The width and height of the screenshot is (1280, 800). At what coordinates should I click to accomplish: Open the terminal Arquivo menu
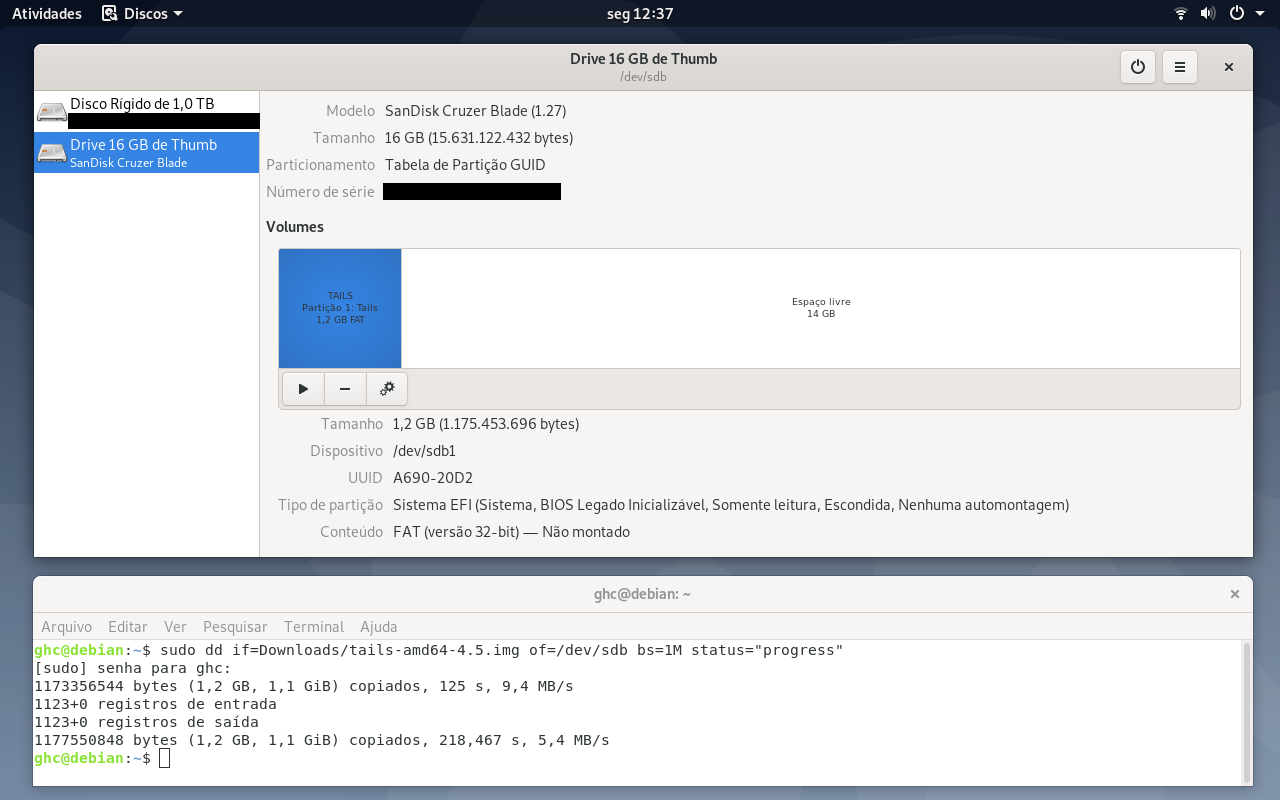click(x=66, y=627)
